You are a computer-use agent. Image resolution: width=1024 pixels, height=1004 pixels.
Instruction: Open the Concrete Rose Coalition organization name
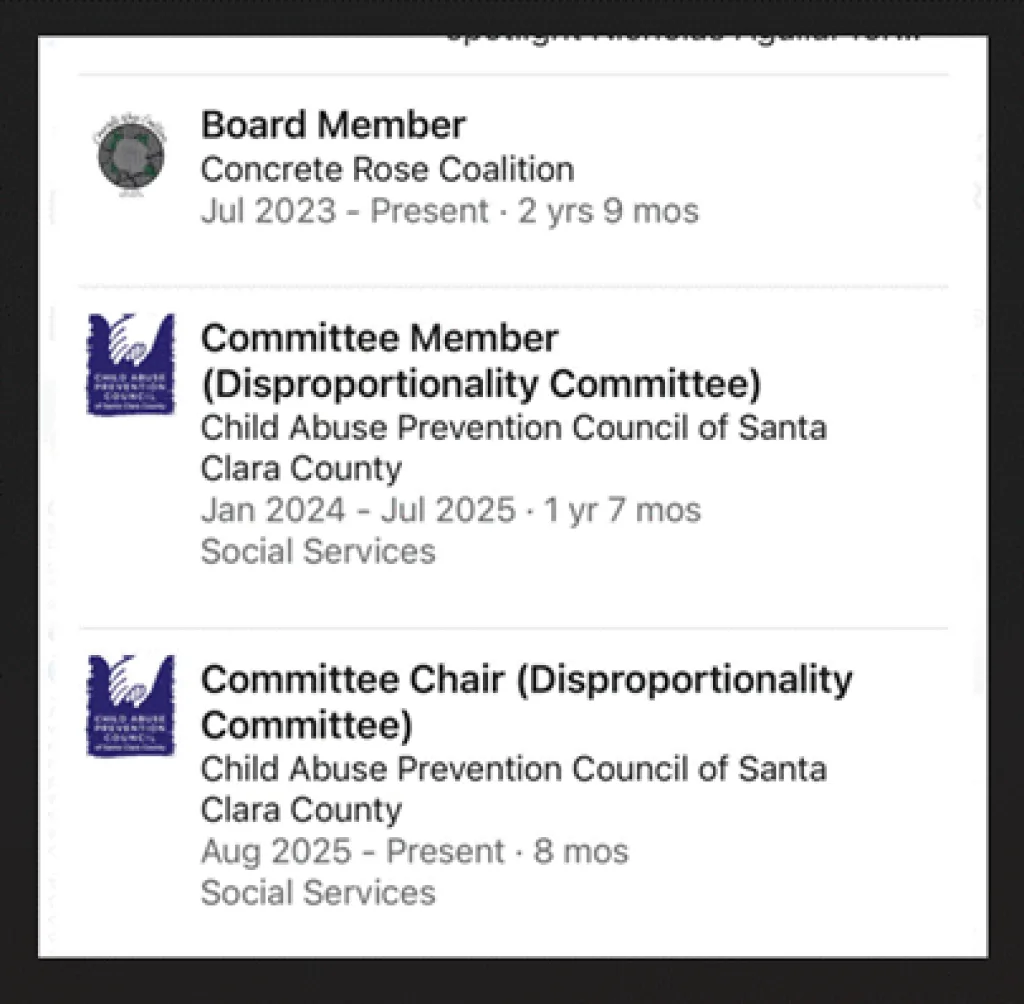(387, 169)
